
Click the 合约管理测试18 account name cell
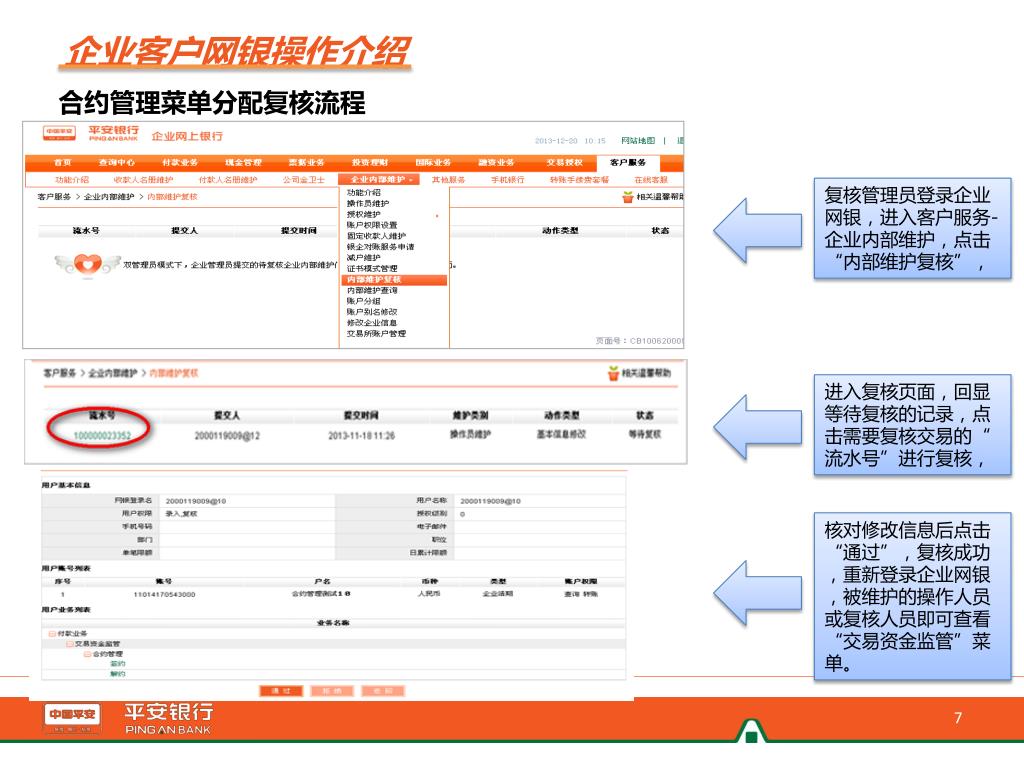pyautogui.click(x=321, y=594)
